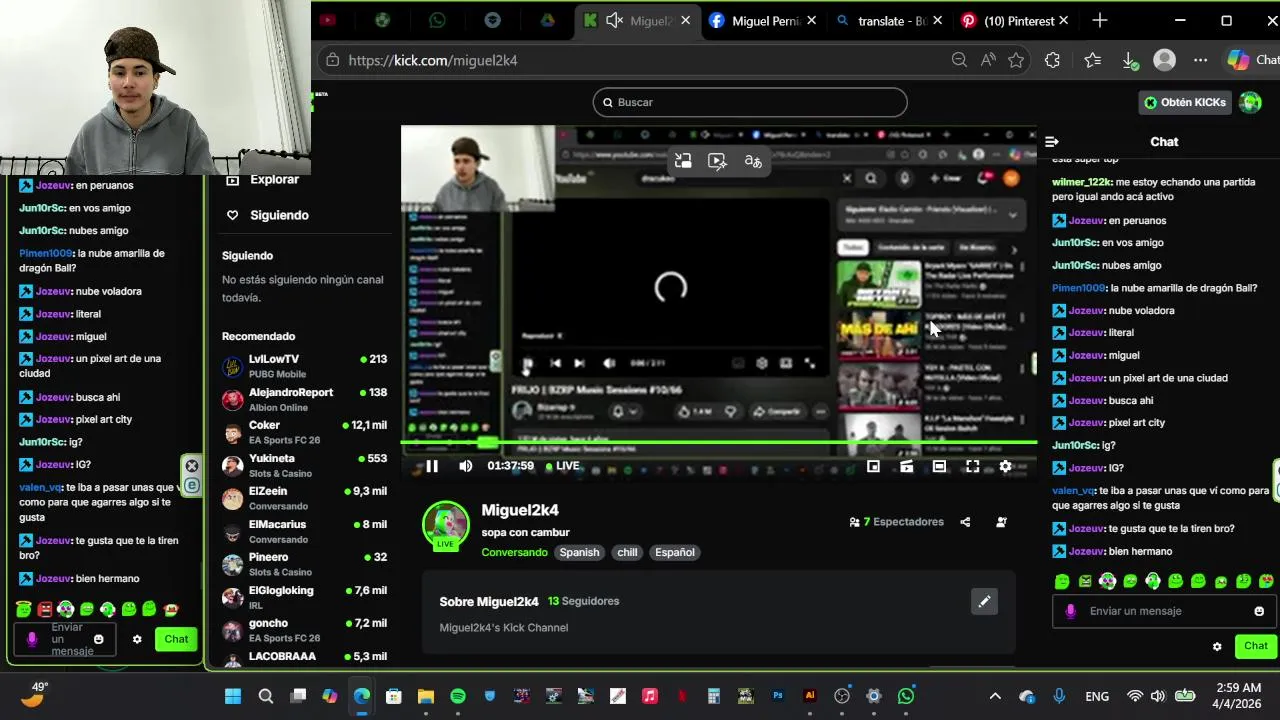Screen dimensions: 1280x720
Task: Pause the Kick live stream
Action: [432, 466]
